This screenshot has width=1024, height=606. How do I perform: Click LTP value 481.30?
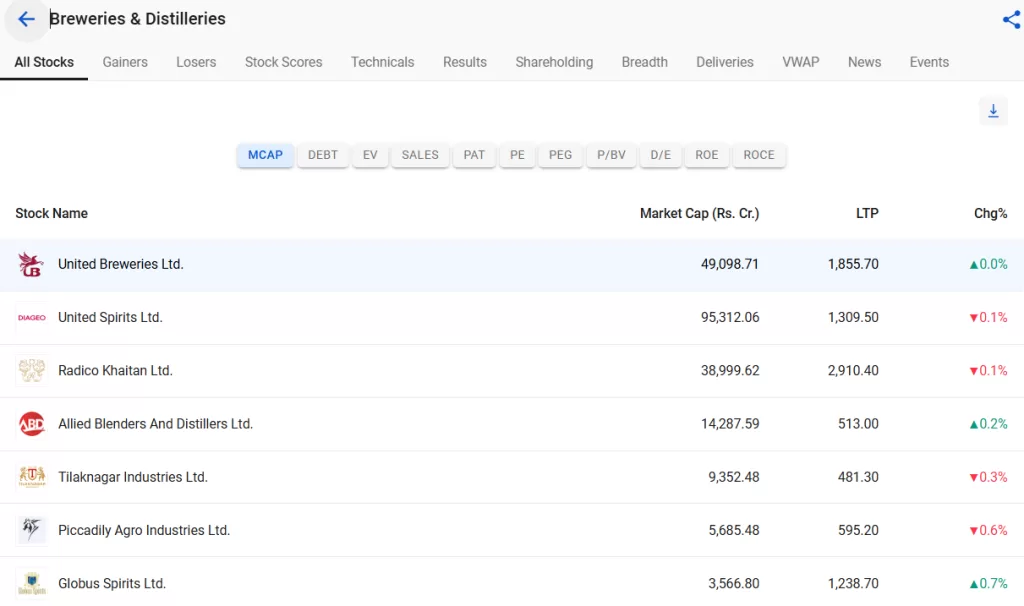coord(858,477)
